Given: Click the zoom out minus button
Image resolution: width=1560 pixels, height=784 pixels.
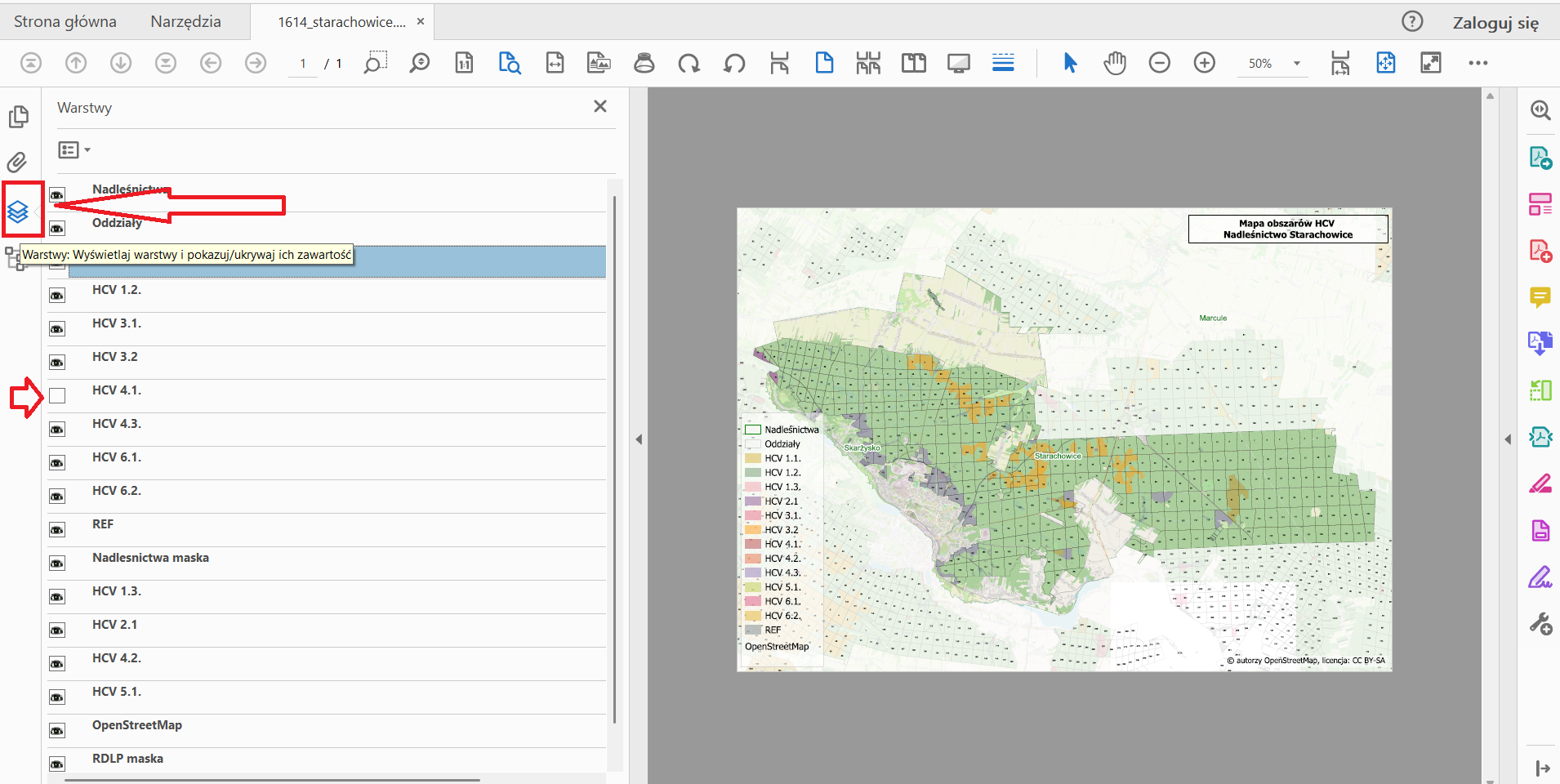Looking at the screenshot, I should click(1159, 63).
